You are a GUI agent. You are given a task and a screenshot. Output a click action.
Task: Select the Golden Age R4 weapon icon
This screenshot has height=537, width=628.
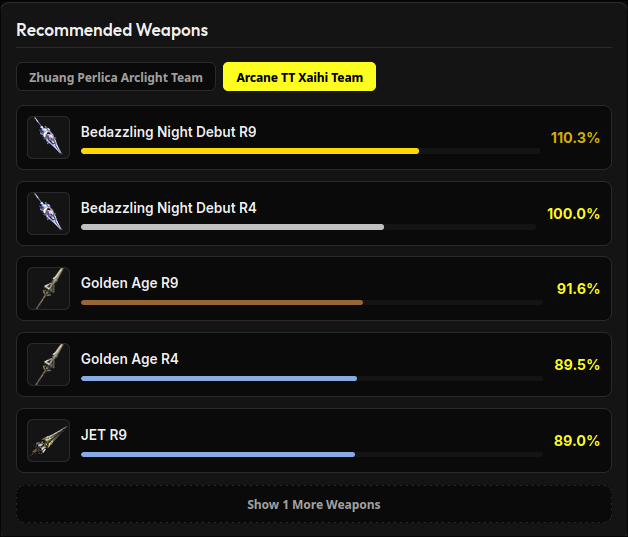coord(48,364)
